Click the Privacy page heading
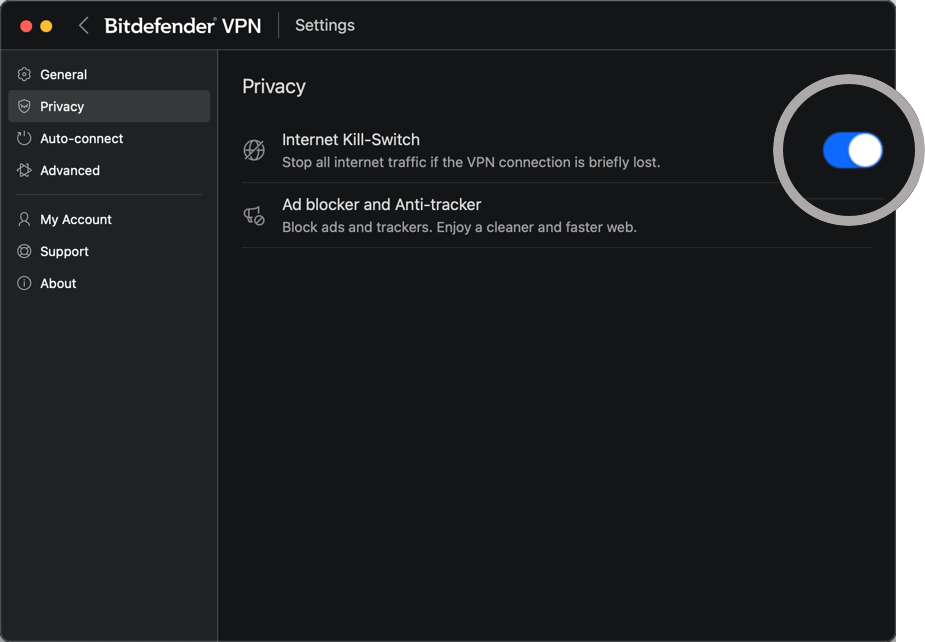The image size is (925, 642). [x=274, y=87]
